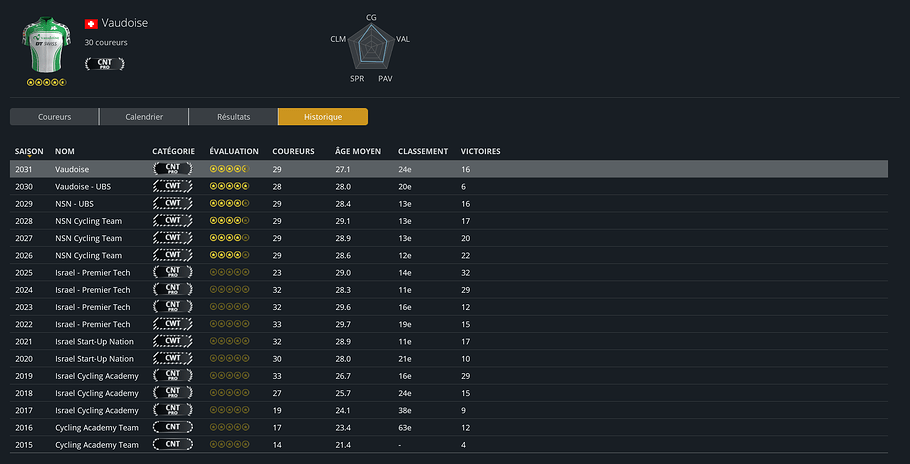Click the CNT category badge for 2015

(x=173, y=444)
